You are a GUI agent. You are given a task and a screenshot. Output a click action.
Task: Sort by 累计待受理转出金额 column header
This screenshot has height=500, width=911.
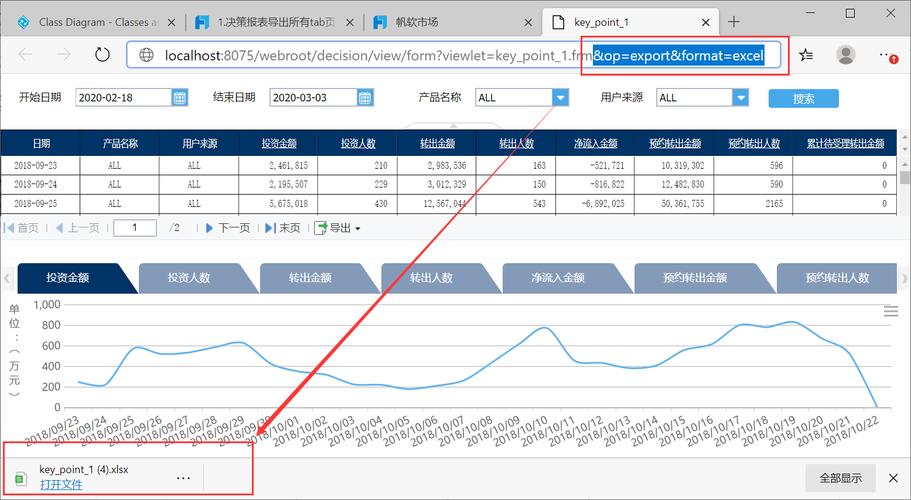click(845, 143)
